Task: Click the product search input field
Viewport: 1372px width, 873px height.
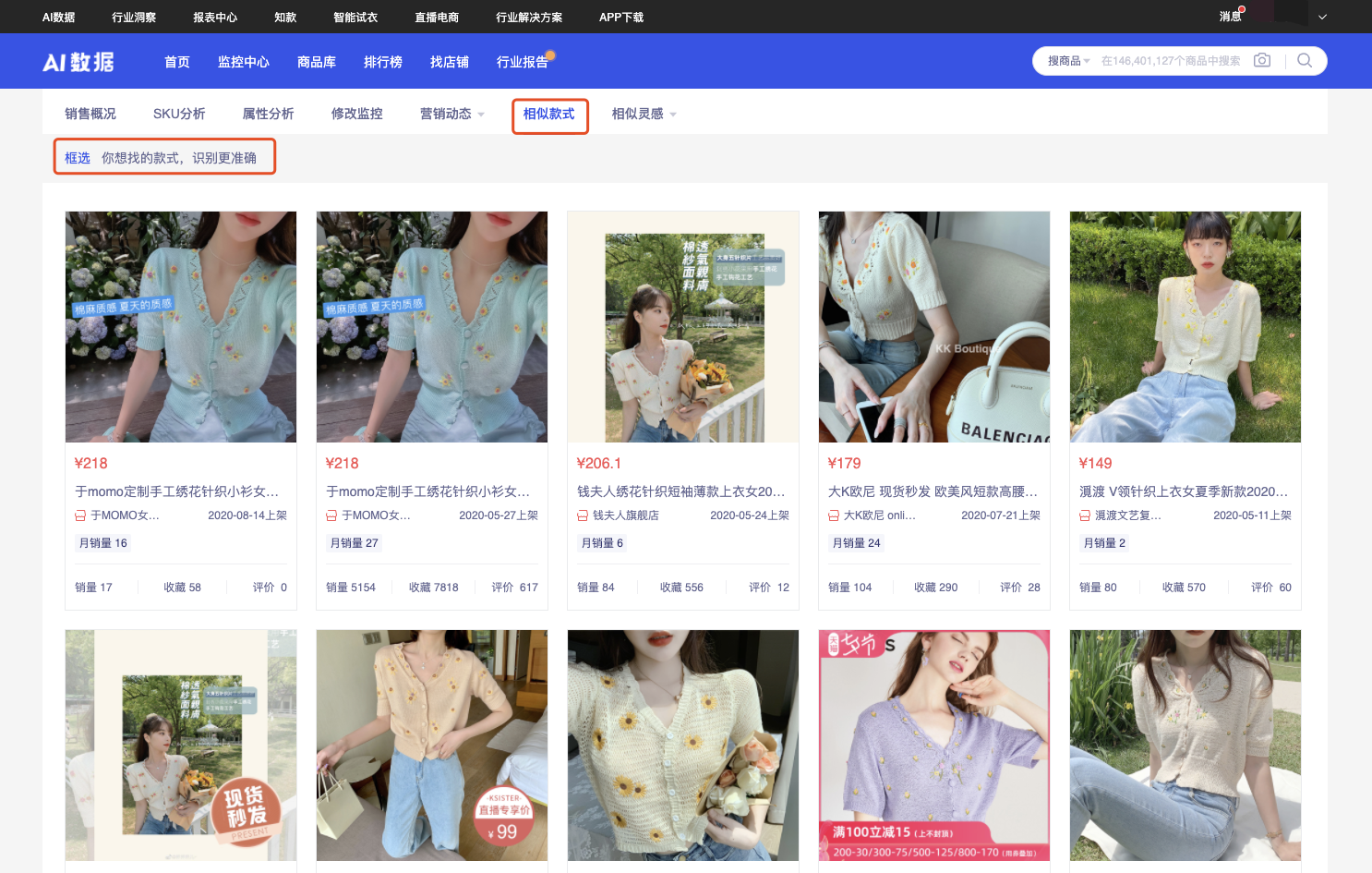Action: [1171, 61]
